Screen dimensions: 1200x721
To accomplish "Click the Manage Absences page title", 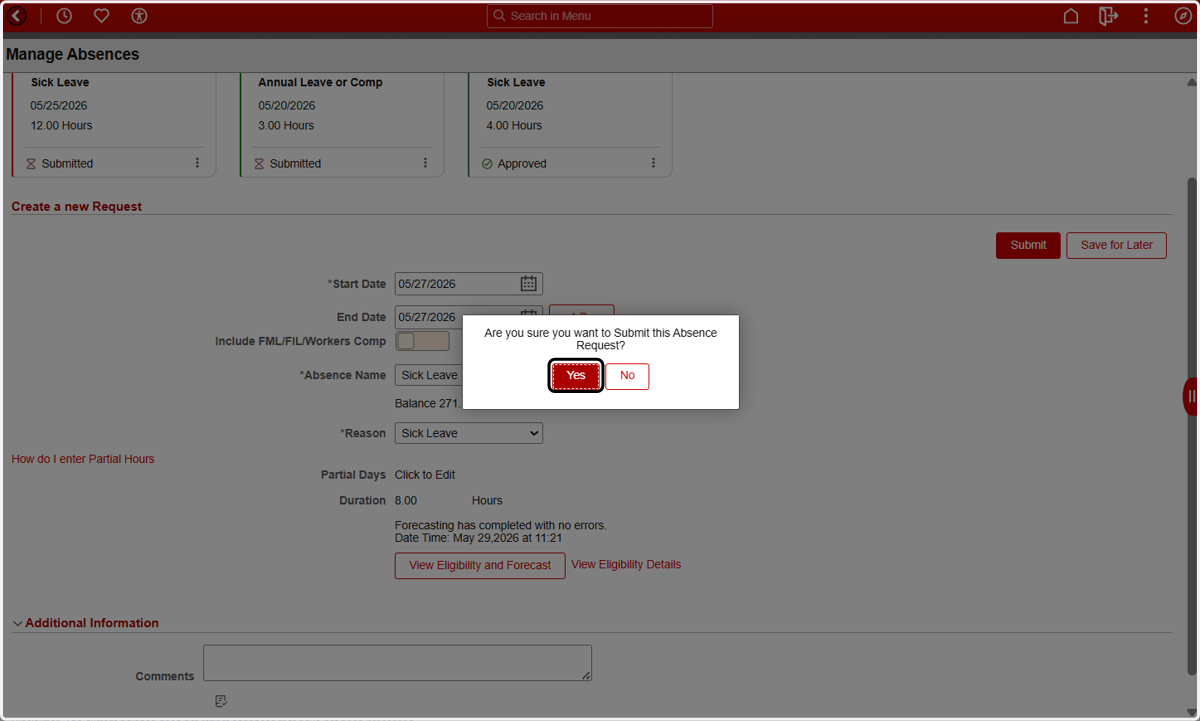I will [x=73, y=55].
